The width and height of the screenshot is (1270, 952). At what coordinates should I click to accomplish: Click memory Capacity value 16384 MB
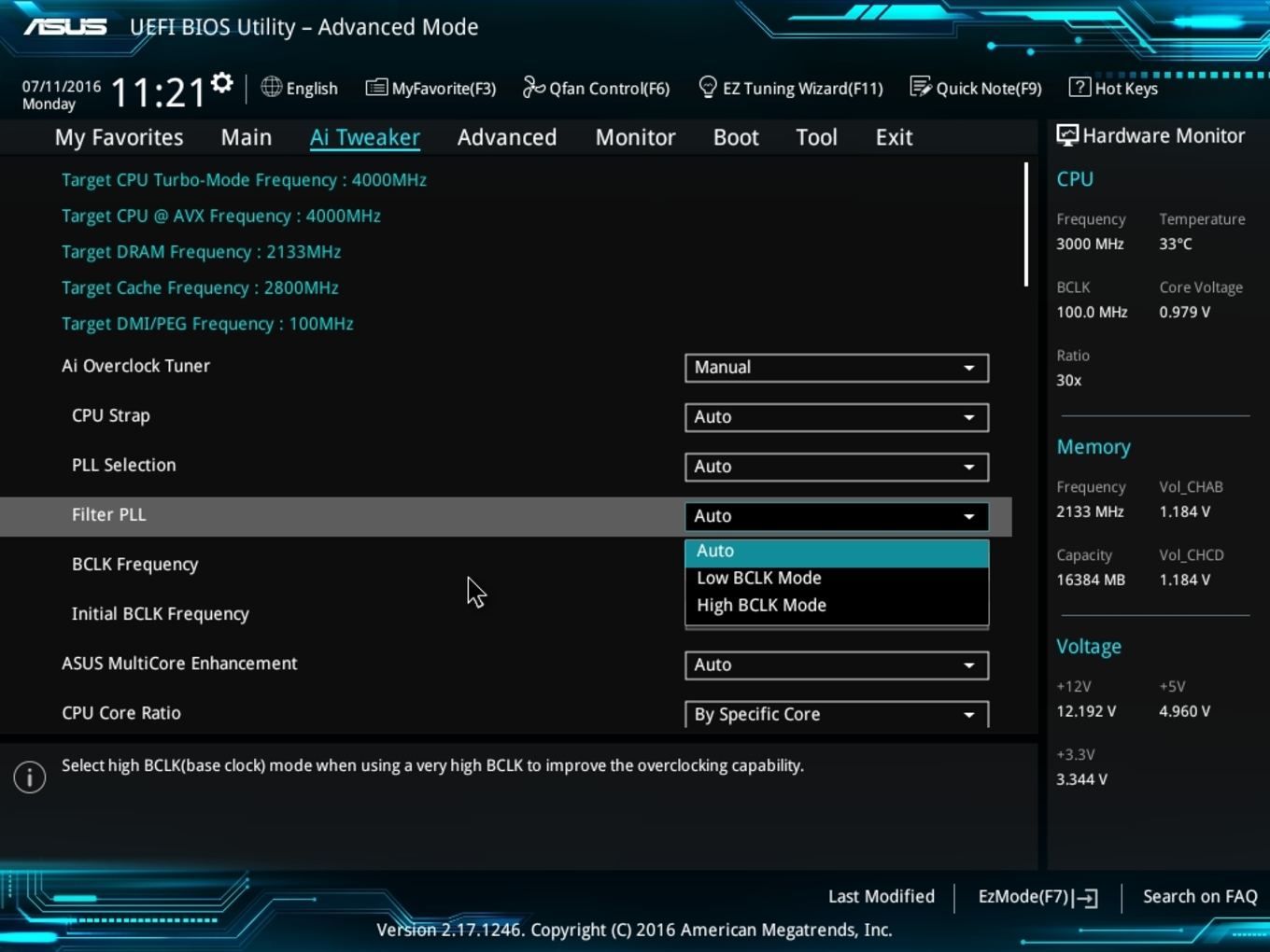tap(1091, 581)
